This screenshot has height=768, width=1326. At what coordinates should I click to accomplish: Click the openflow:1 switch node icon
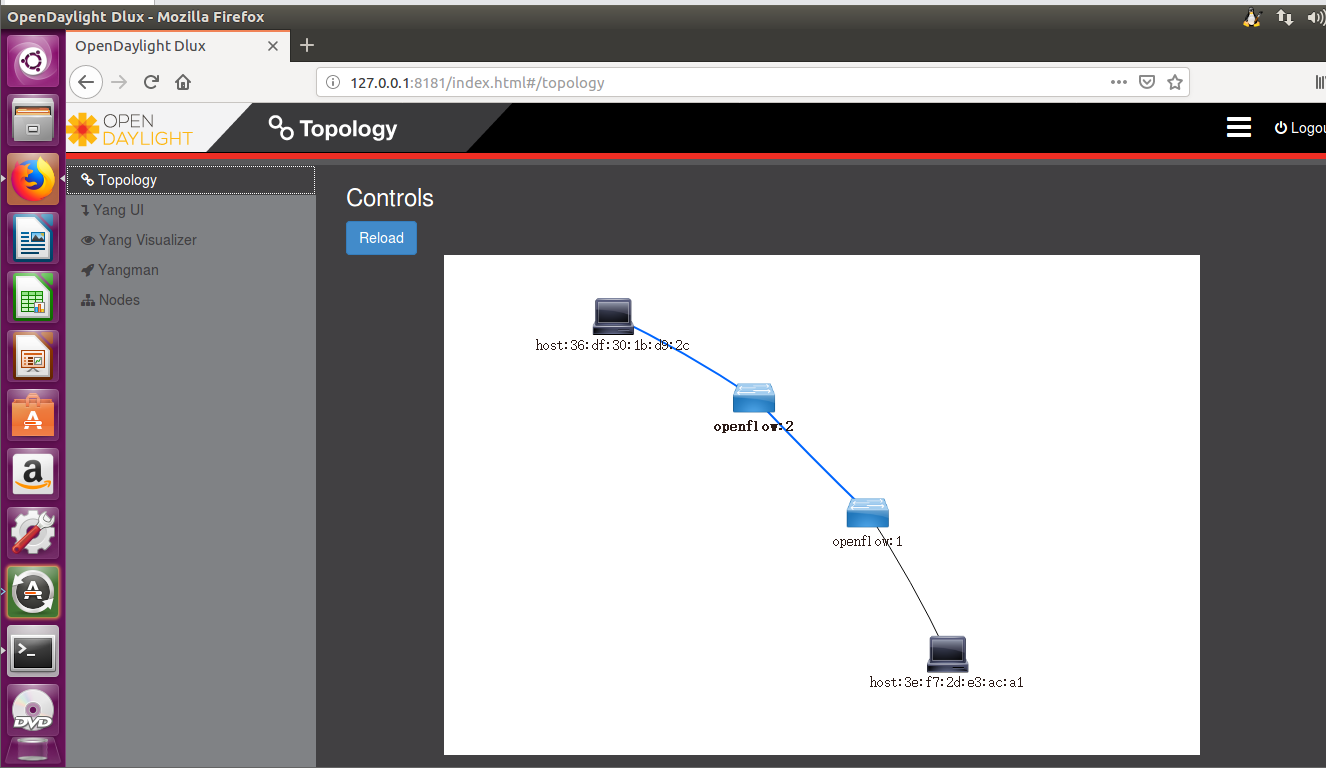(x=867, y=513)
